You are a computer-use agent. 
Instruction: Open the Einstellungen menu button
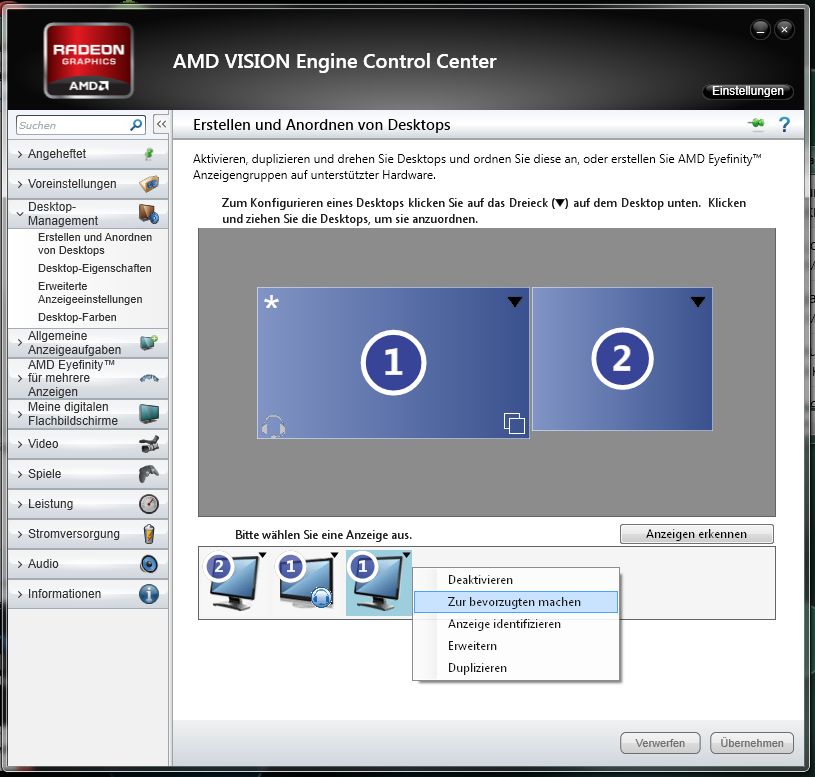[x=747, y=91]
